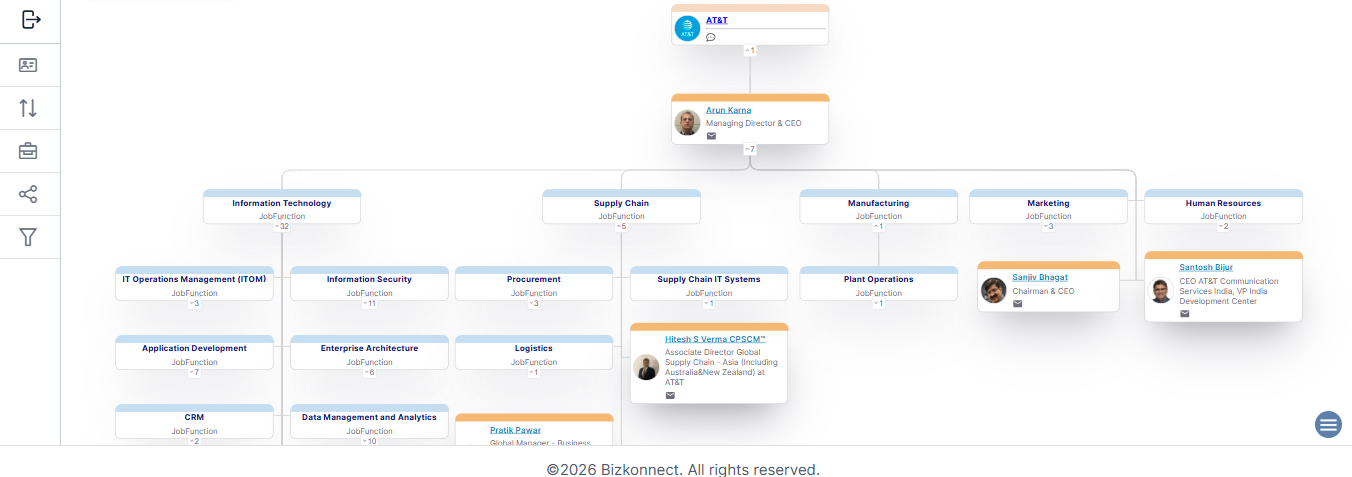Click the envelope icon on Hitesh S Verma card
The height and width of the screenshot is (477, 1352).
[670, 395]
